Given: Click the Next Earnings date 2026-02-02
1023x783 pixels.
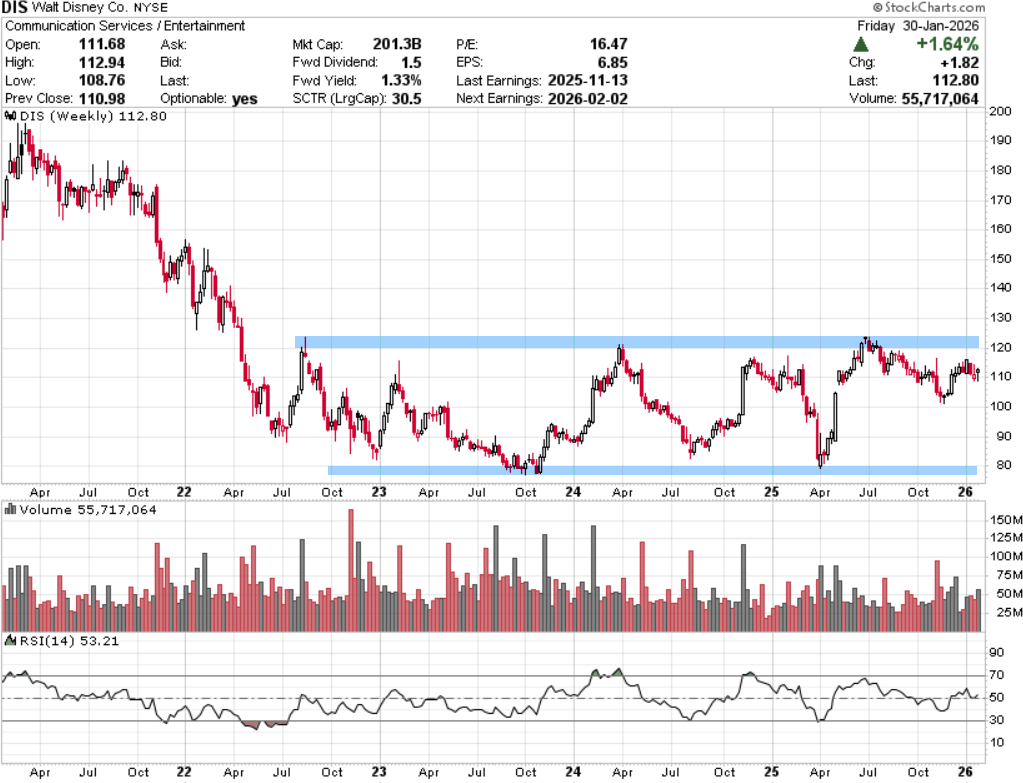Looking at the screenshot, I should (x=588, y=99).
